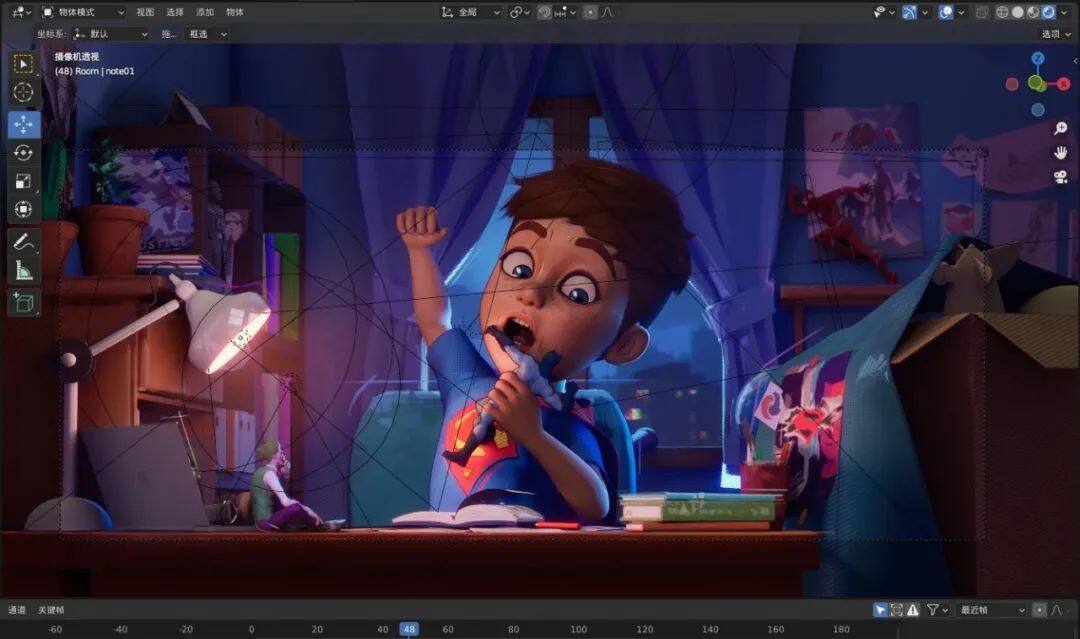Image resolution: width=1080 pixels, height=639 pixels.
Task: Open the object visibility and selectability dropdown
Action: [883, 12]
